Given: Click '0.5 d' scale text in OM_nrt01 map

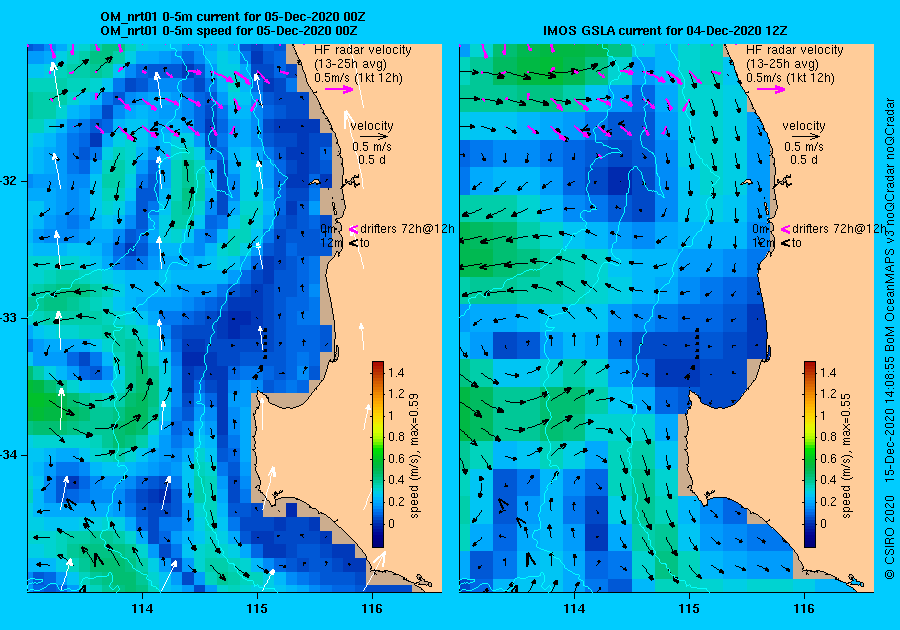Looking at the screenshot, I should [x=372, y=160].
